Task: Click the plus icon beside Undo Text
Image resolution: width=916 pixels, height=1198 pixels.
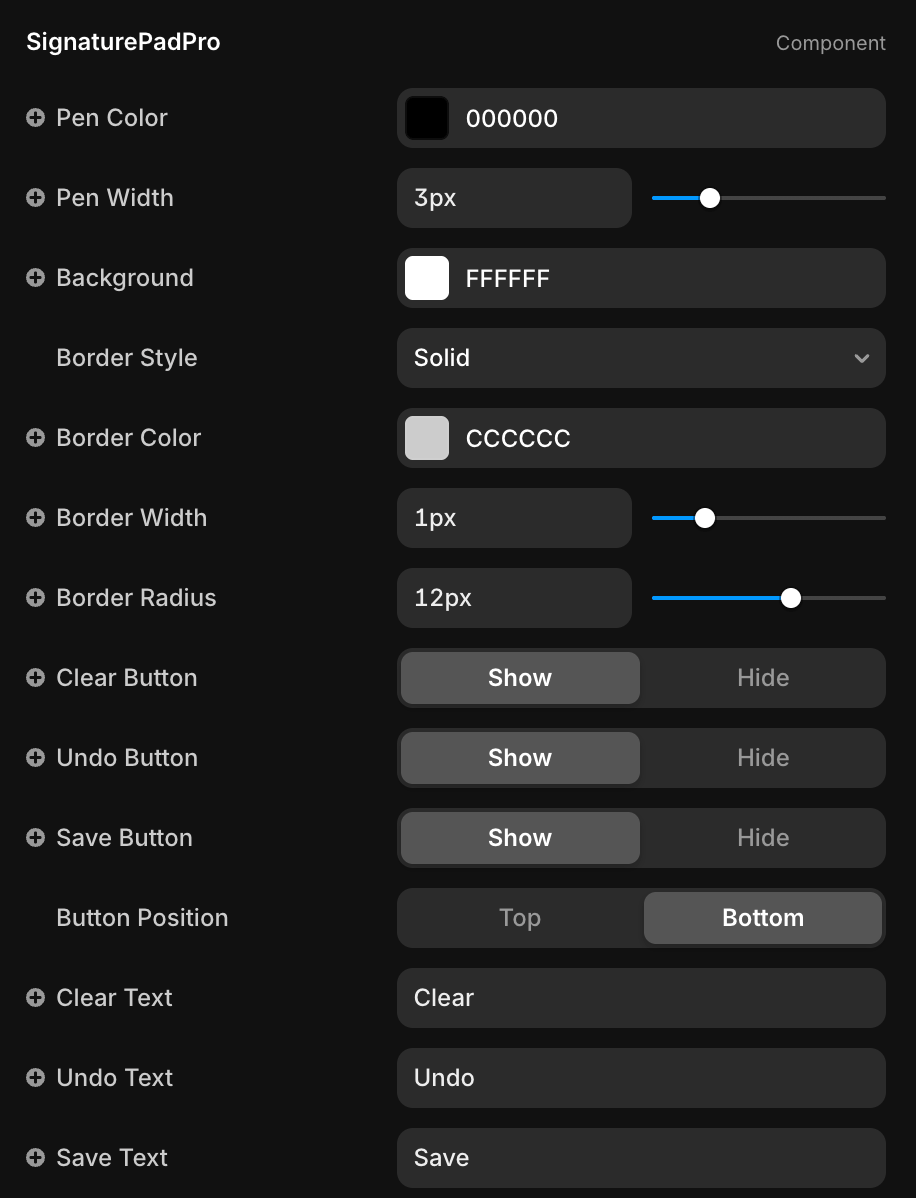Action: tap(35, 1078)
